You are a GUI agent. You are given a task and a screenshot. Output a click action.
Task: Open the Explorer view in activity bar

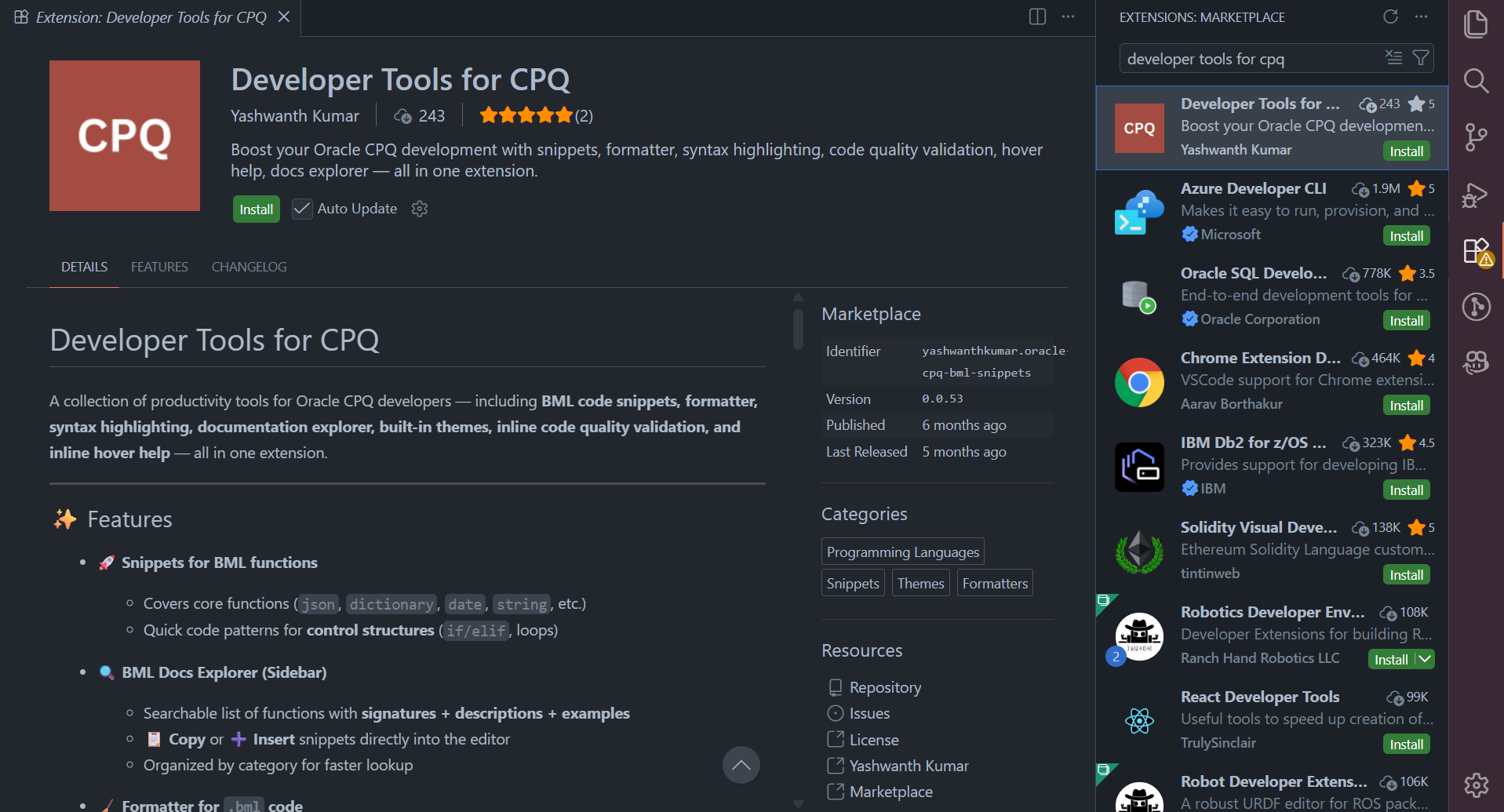(1476, 24)
